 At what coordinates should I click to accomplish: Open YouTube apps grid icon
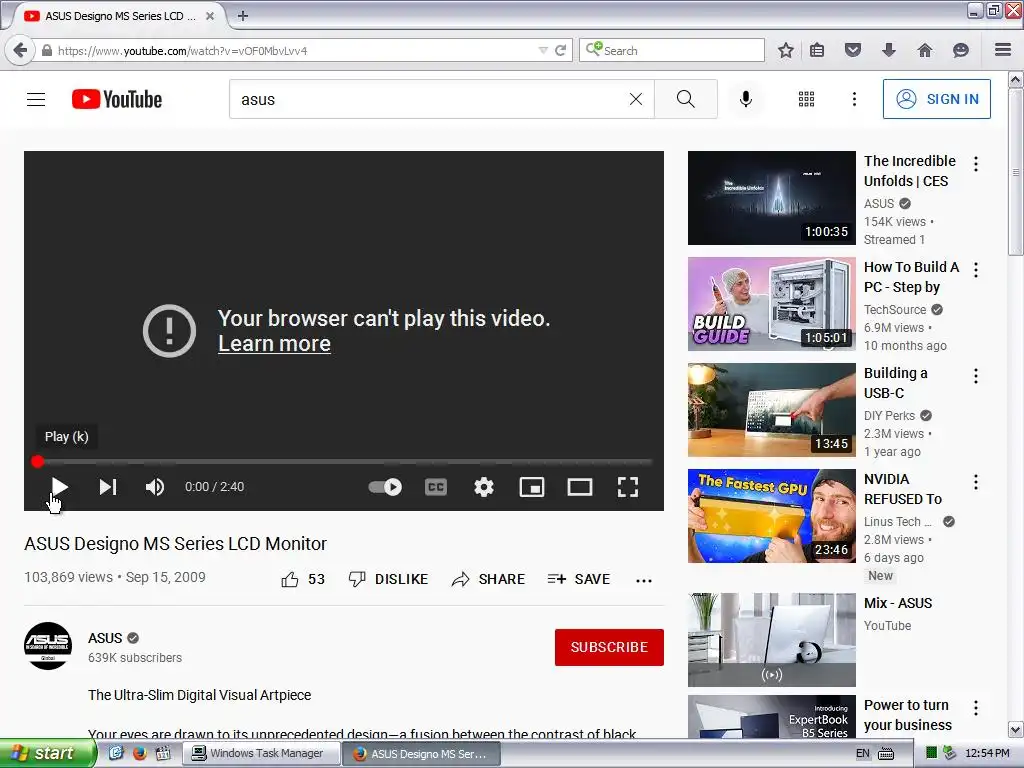(807, 99)
